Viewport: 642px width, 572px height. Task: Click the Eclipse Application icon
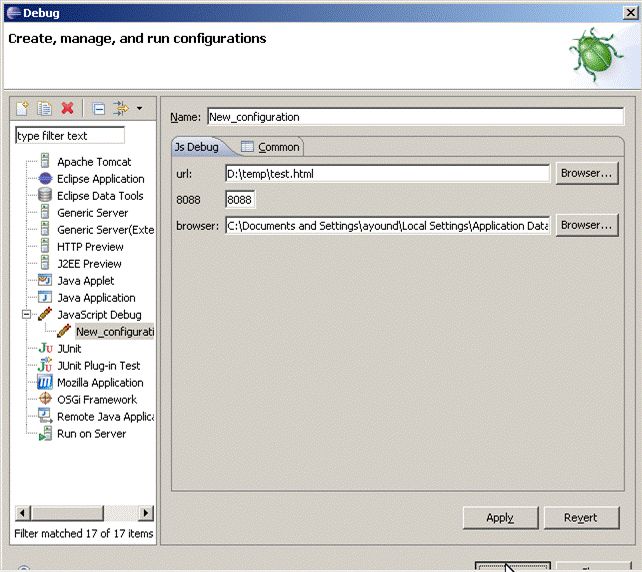(x=45, y=179)
